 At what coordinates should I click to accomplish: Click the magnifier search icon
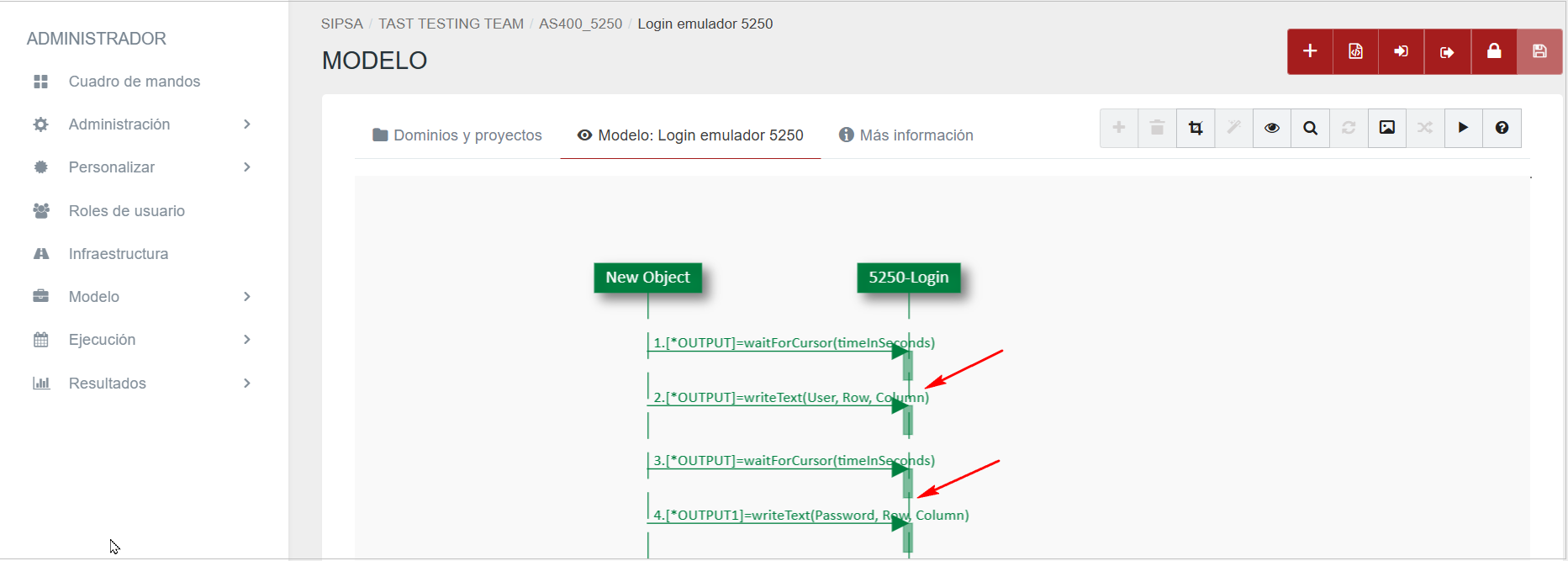[x=1310, y=128]
